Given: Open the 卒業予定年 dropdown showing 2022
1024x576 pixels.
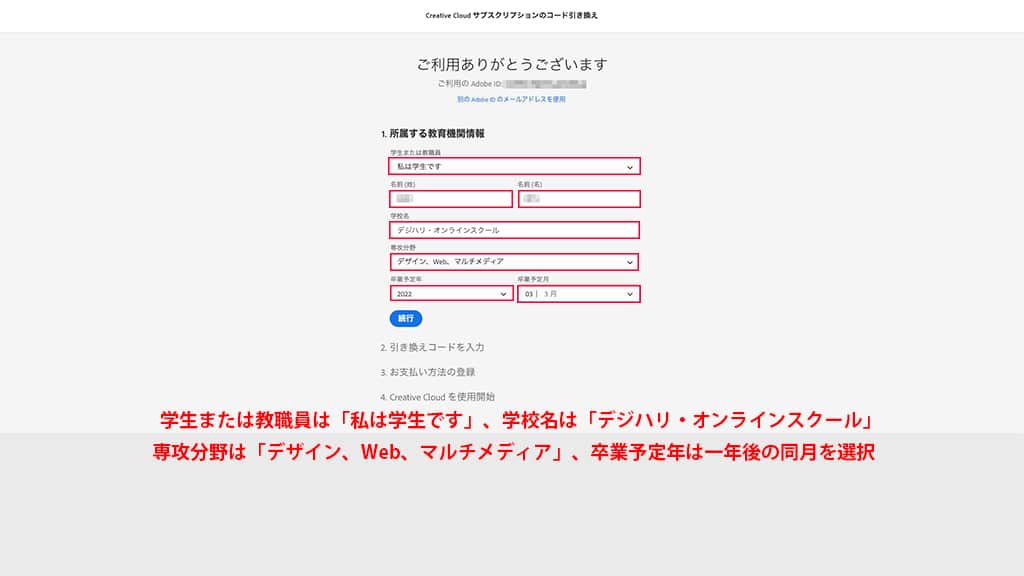Looking at the screenshot, I should tap(451, 294).
